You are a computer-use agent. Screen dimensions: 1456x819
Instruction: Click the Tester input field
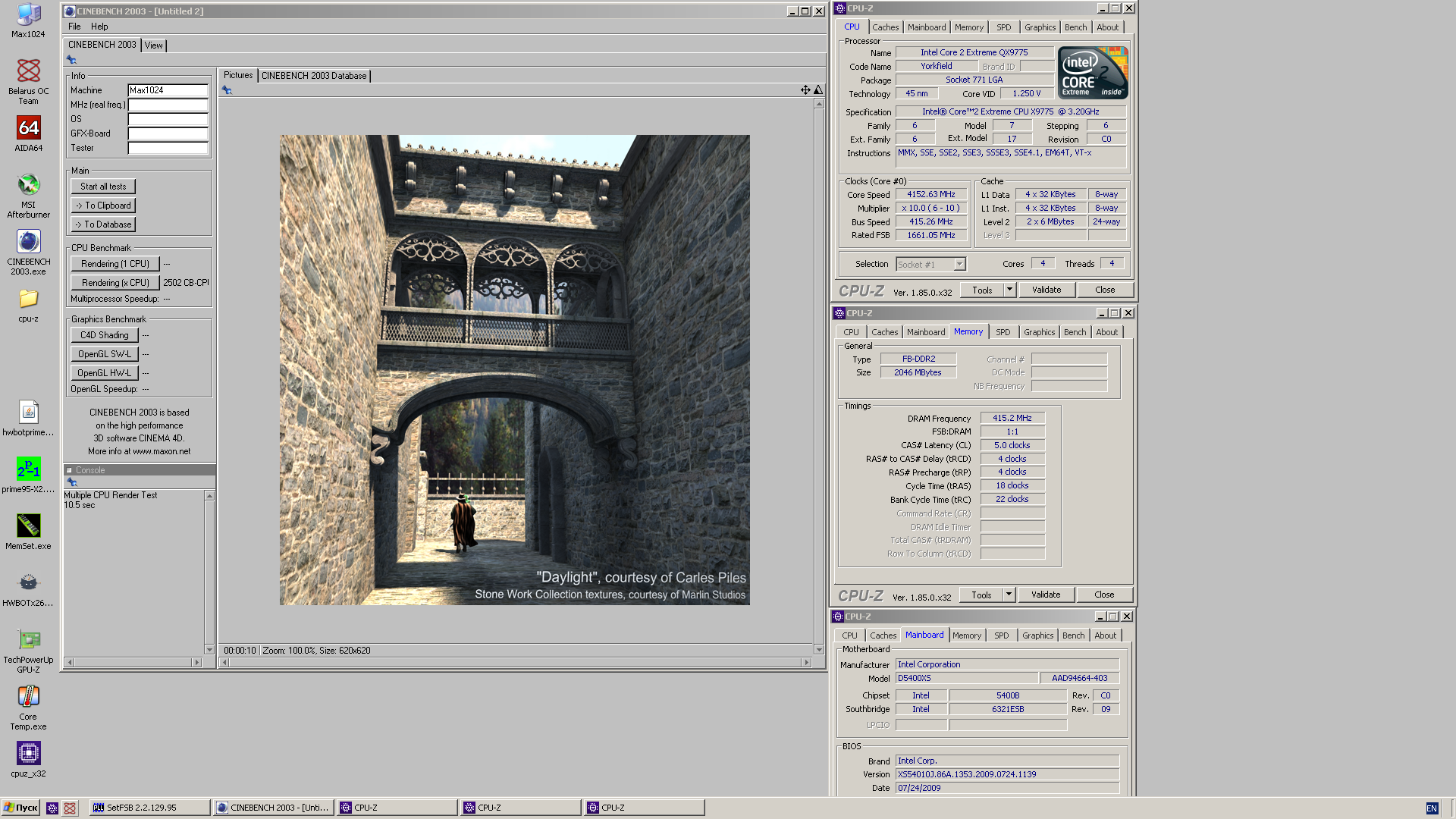pyautogui.click(x=168, y=148)
